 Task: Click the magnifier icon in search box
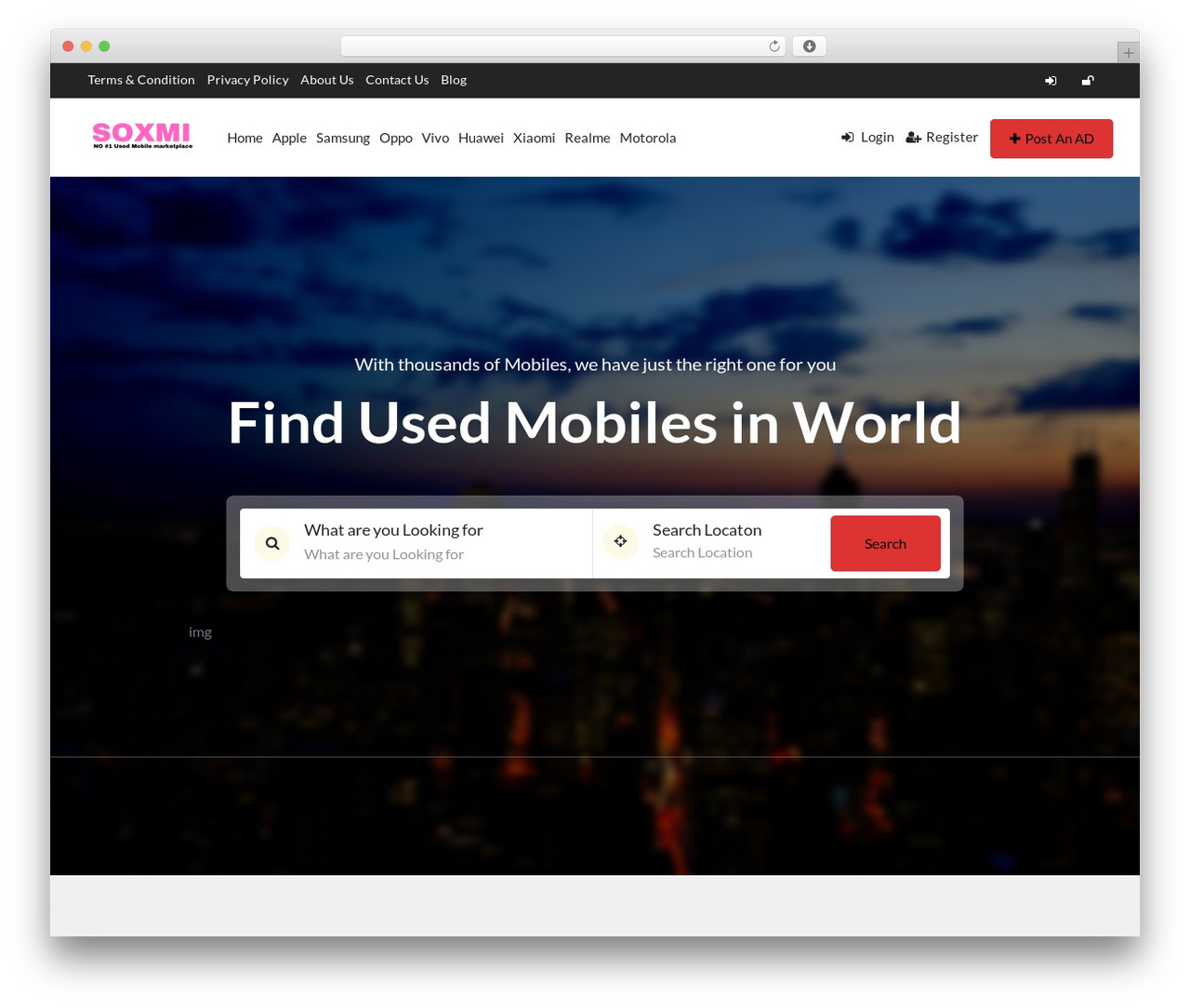(x=272, y=543)
